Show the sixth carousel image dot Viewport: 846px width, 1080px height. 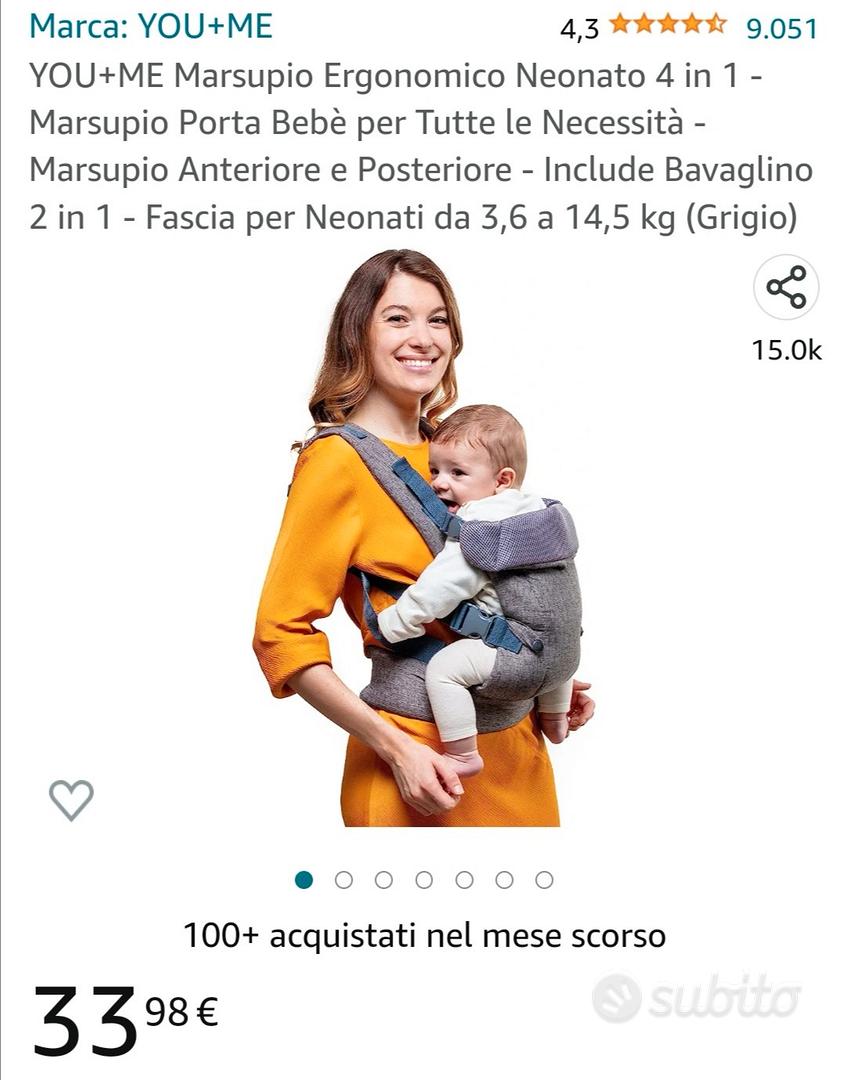[x=504, y=880]
